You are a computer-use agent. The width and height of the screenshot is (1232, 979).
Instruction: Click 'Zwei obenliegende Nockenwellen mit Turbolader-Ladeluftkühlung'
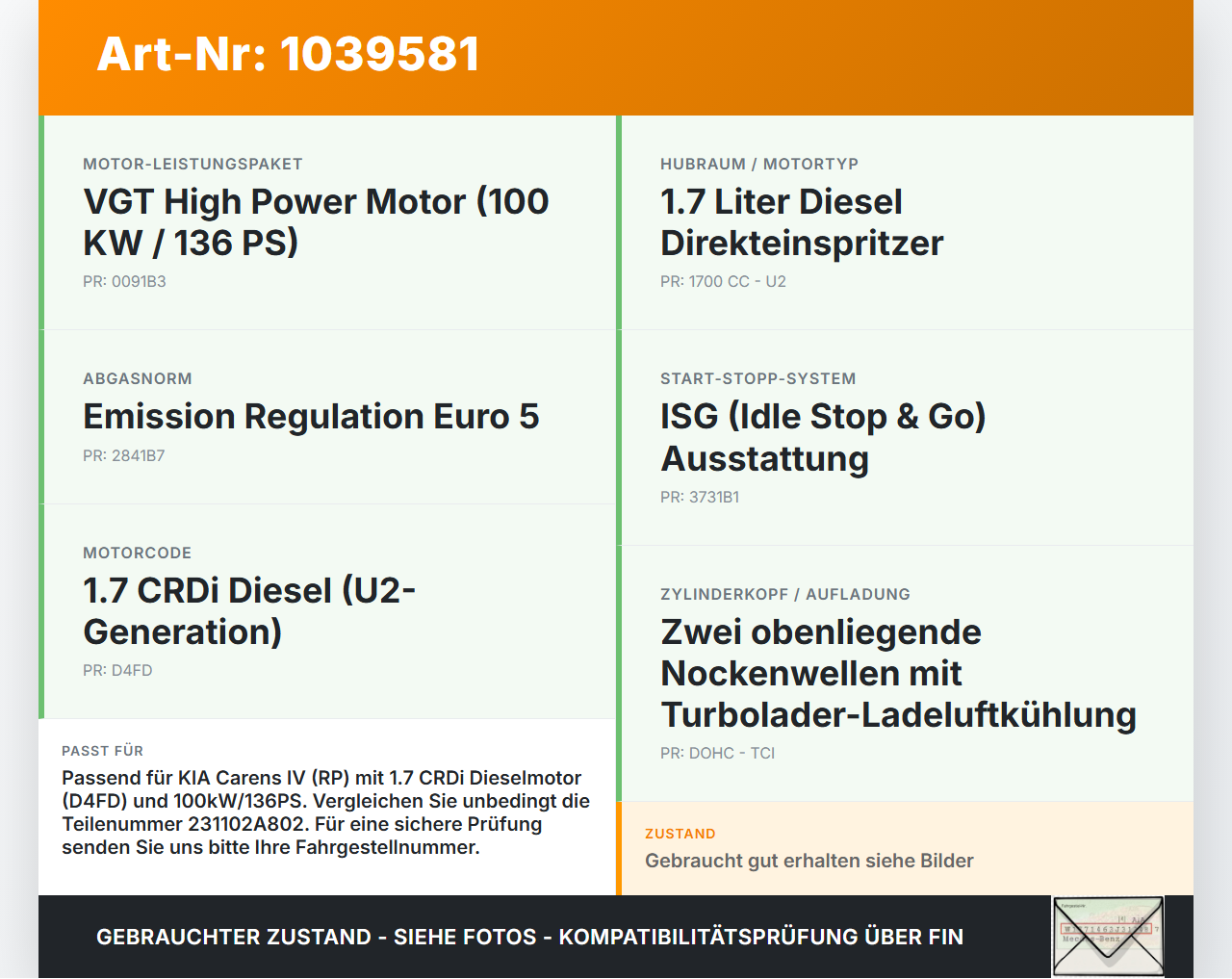pos(899,674)
